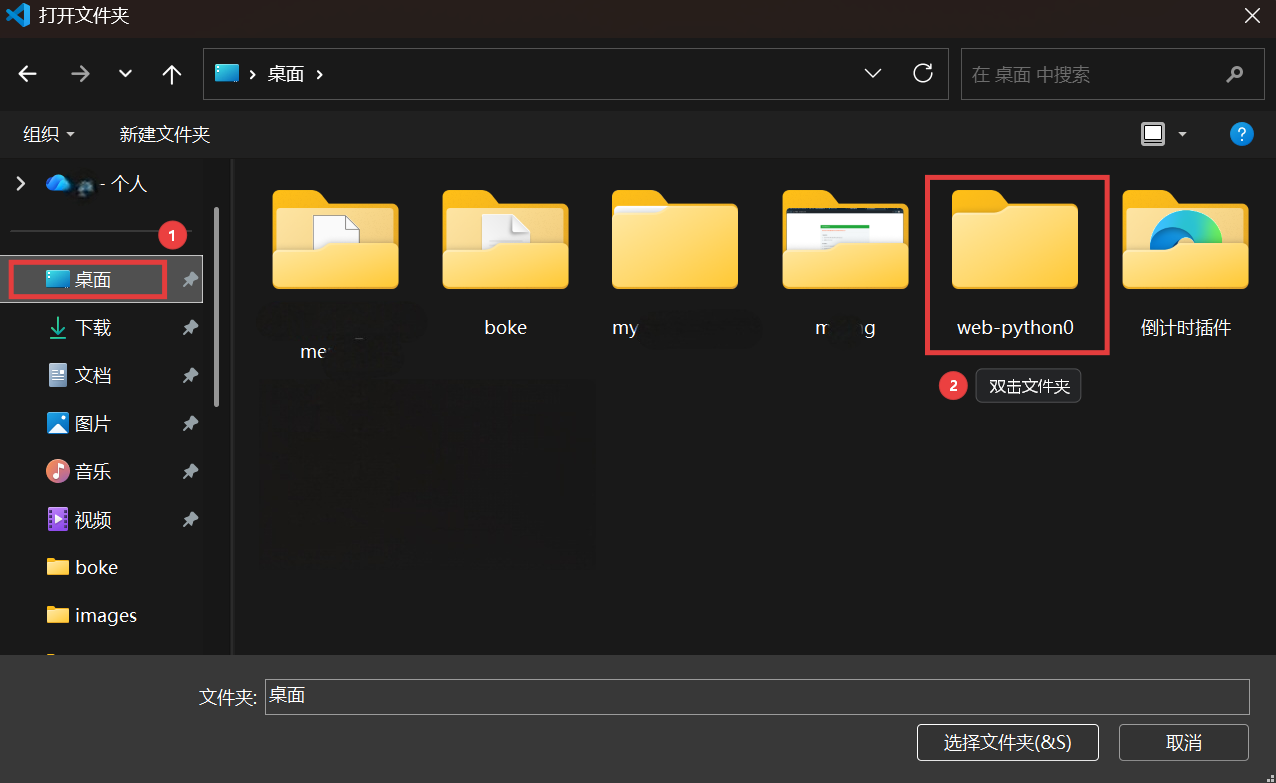Open the Help question mark icon
The image size is (1276, 783).
click(1241, 134)
